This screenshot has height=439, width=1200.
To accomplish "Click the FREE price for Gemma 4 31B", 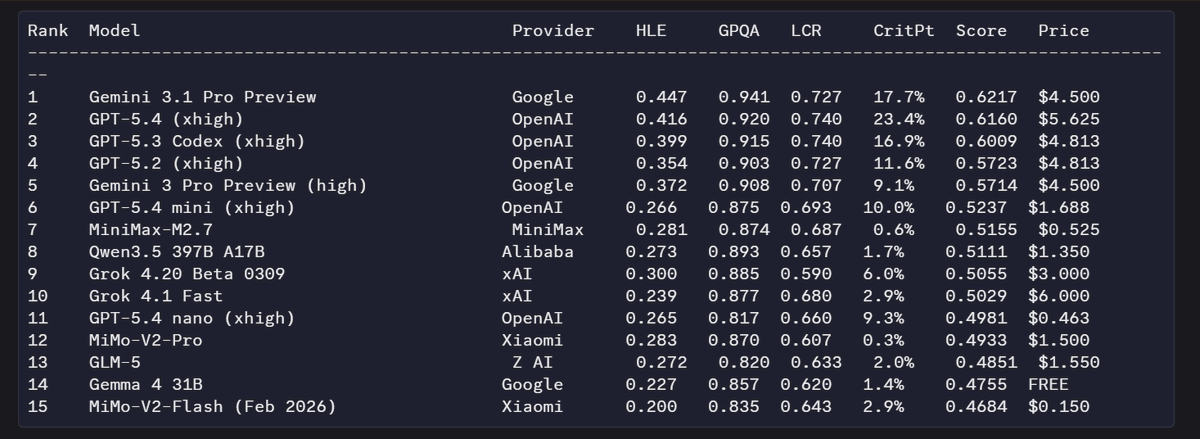I will point(1048,384).
